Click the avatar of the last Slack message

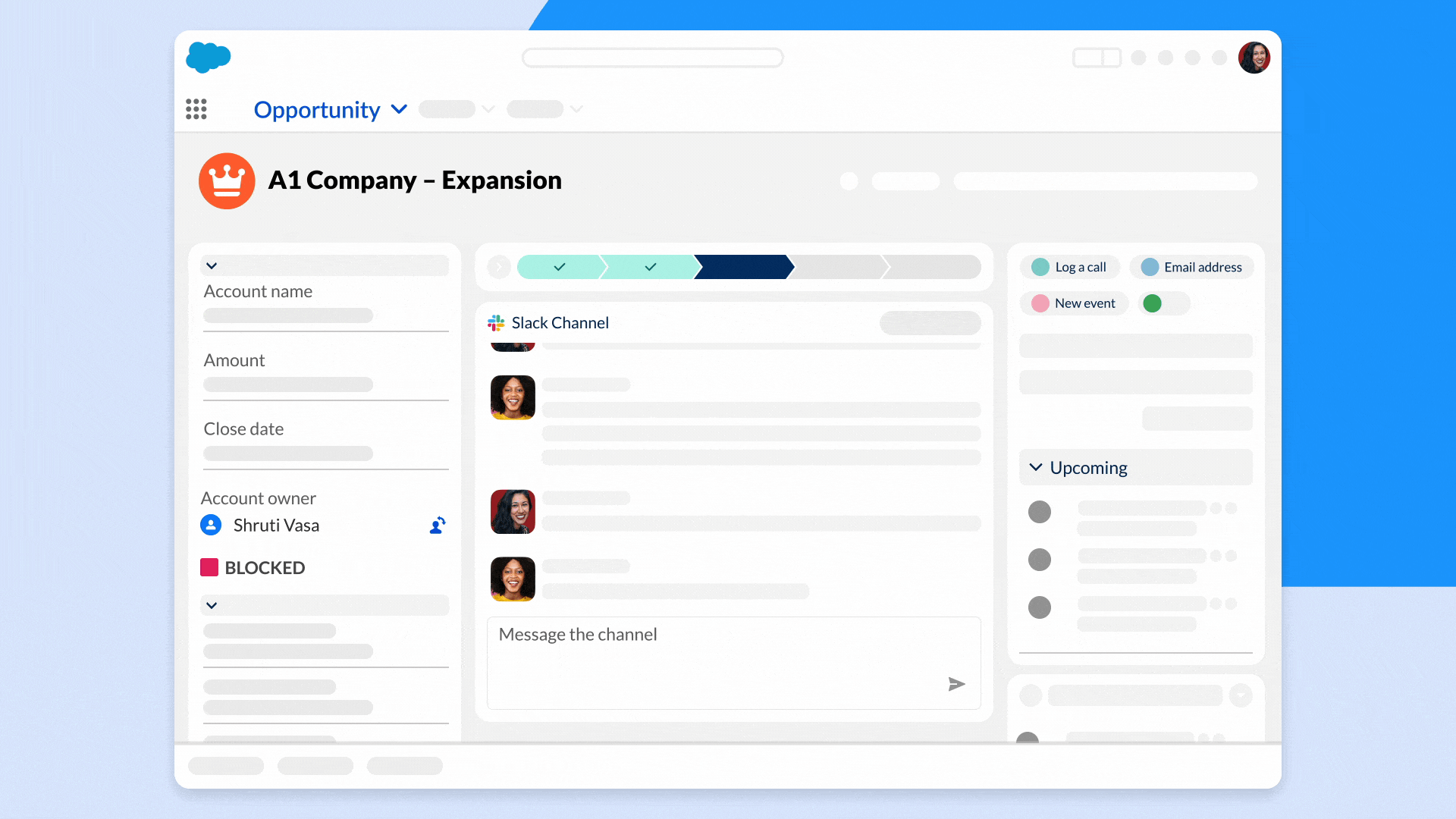(x=513, y=579)
